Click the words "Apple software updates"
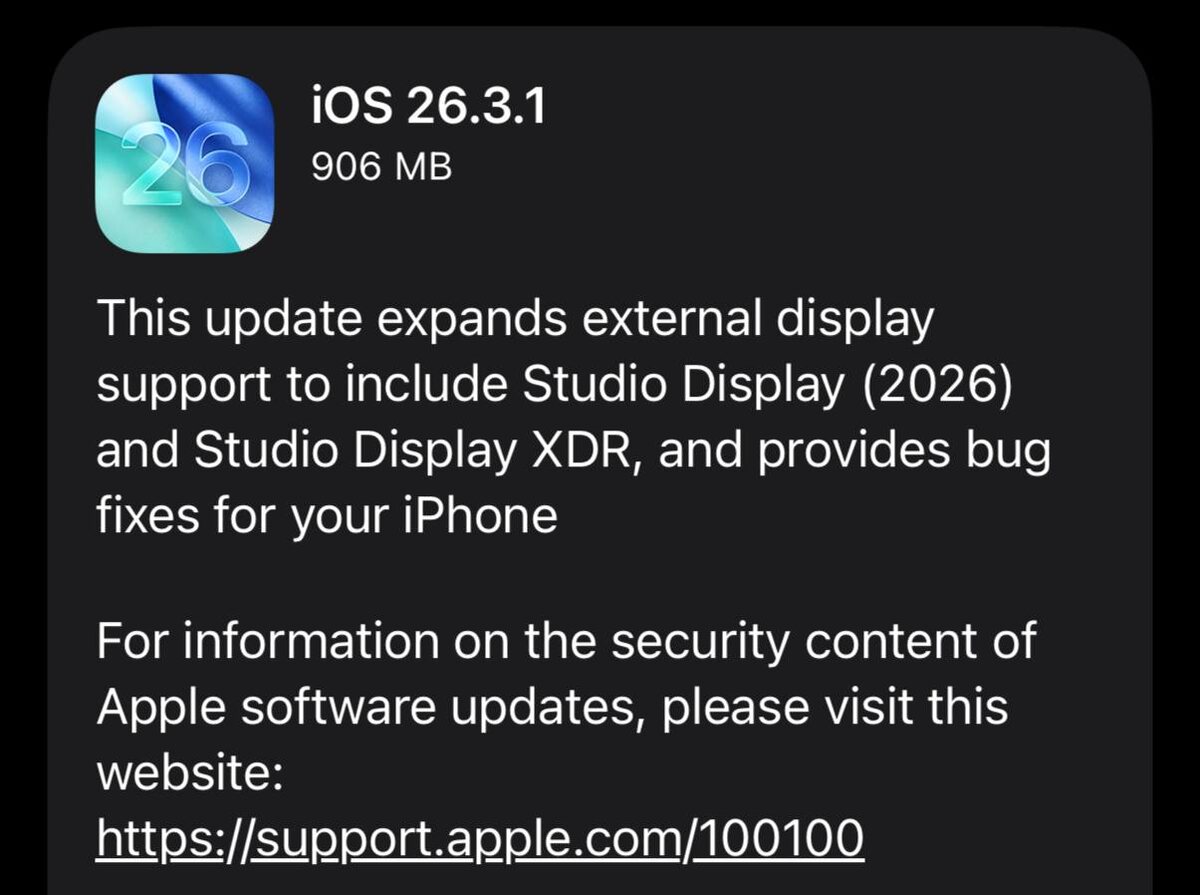This screenshot has height=895, width=1200. [x=372, y=709]
